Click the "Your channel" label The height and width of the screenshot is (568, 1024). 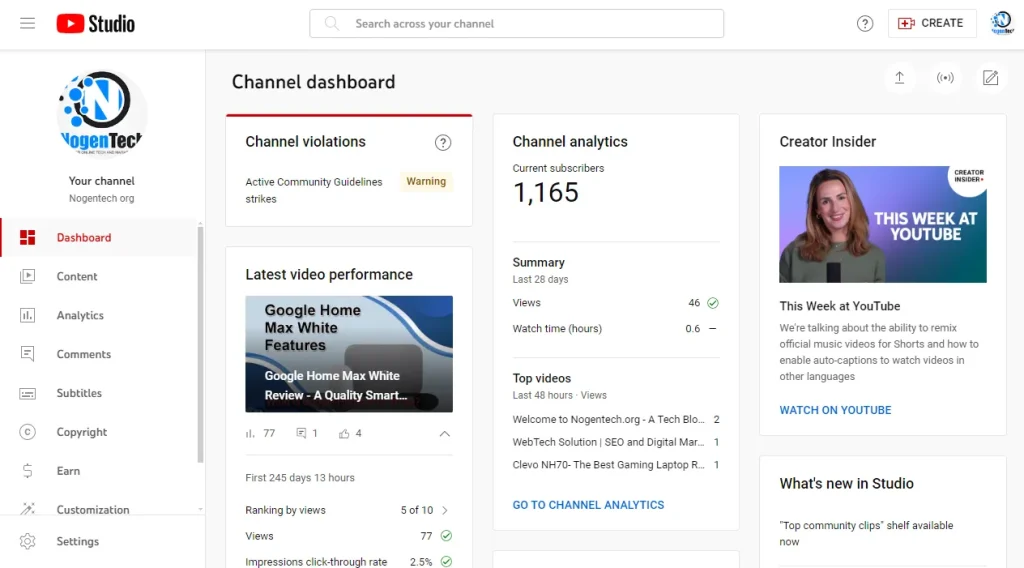[101, 181]
